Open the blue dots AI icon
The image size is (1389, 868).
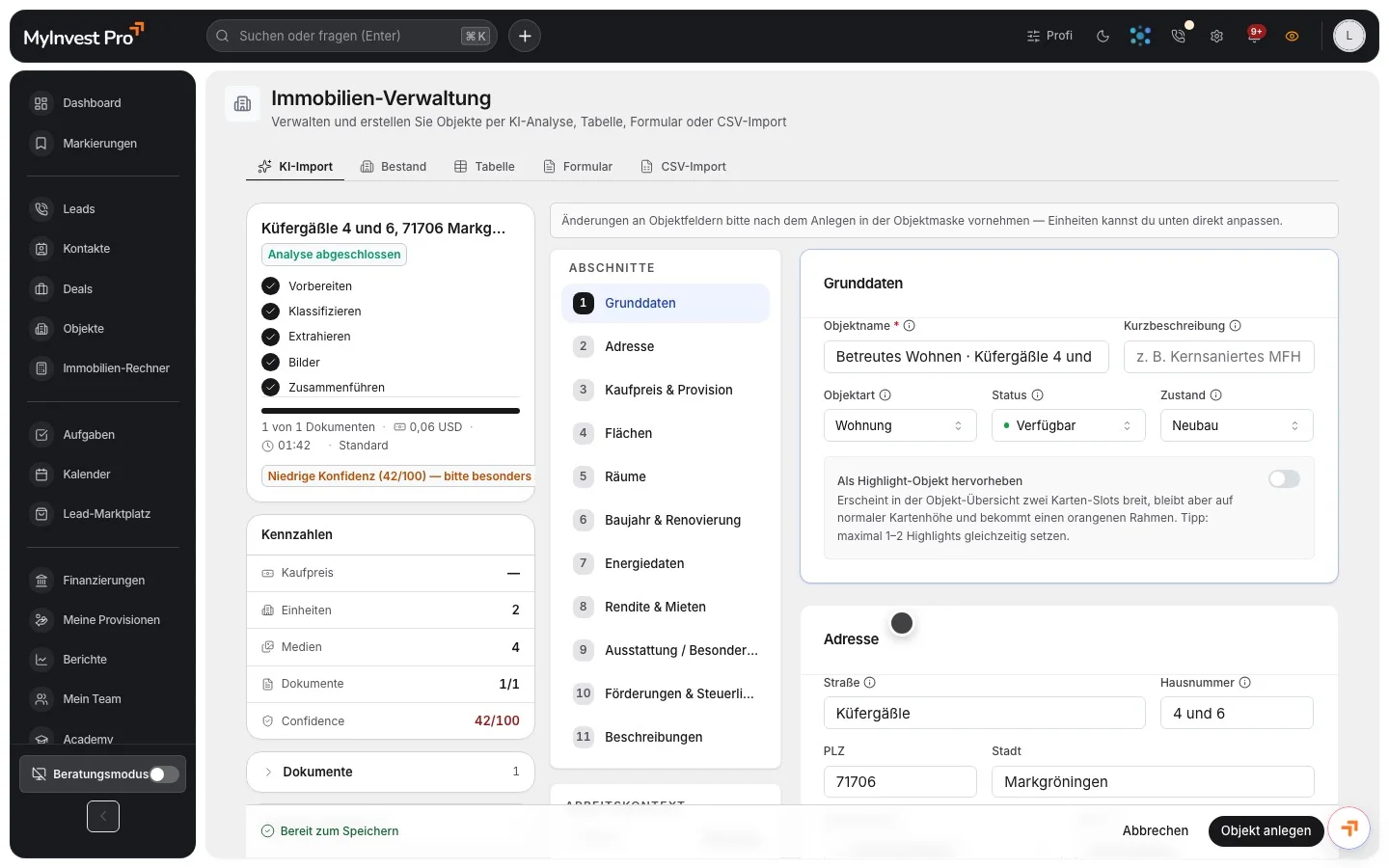click(1140, 36)
